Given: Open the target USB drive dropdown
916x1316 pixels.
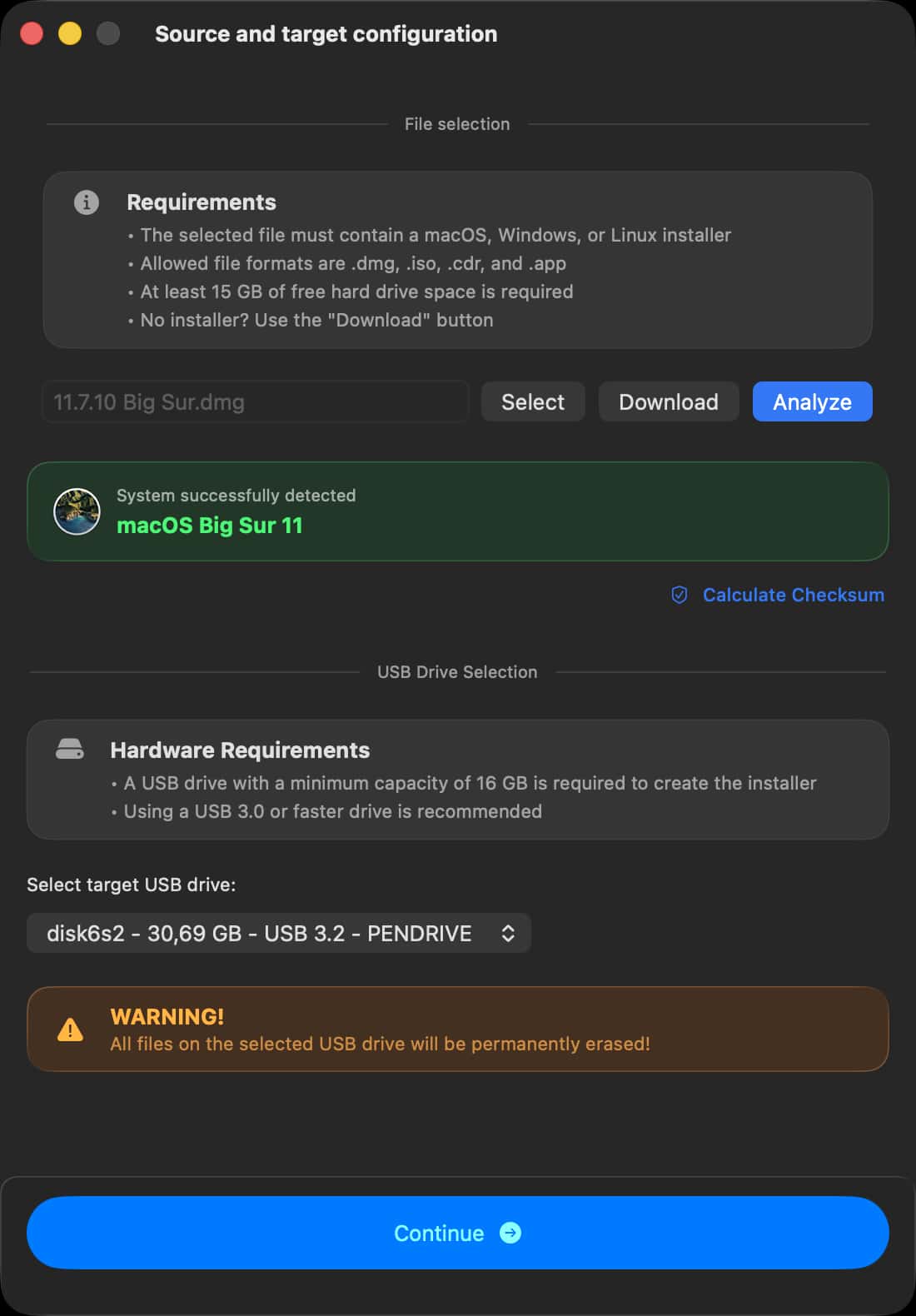Looking at the screenshot, I should pos(279,933).
